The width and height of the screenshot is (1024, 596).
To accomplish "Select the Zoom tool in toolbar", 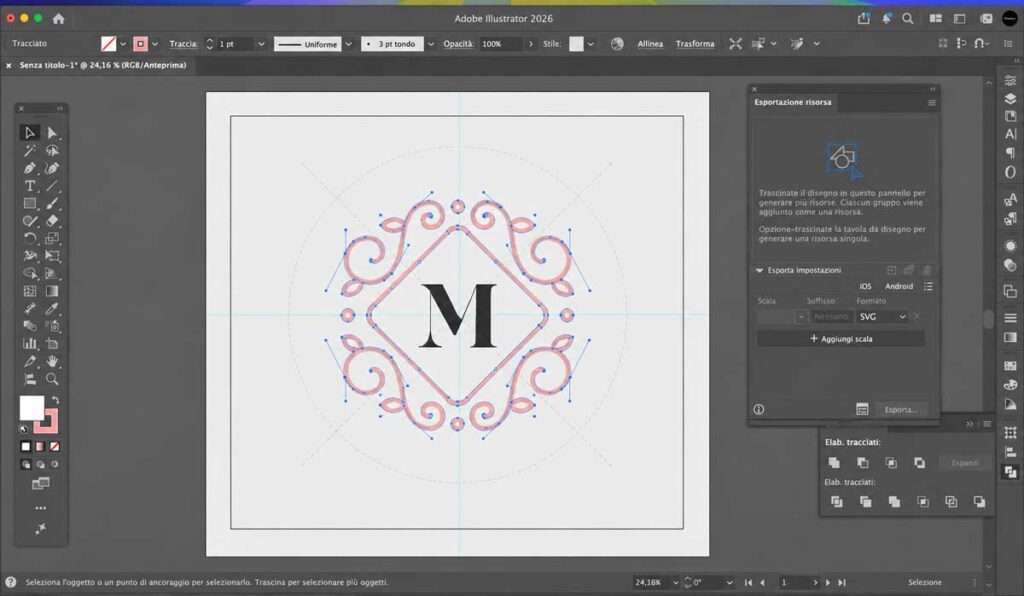I will click(52, 379).
